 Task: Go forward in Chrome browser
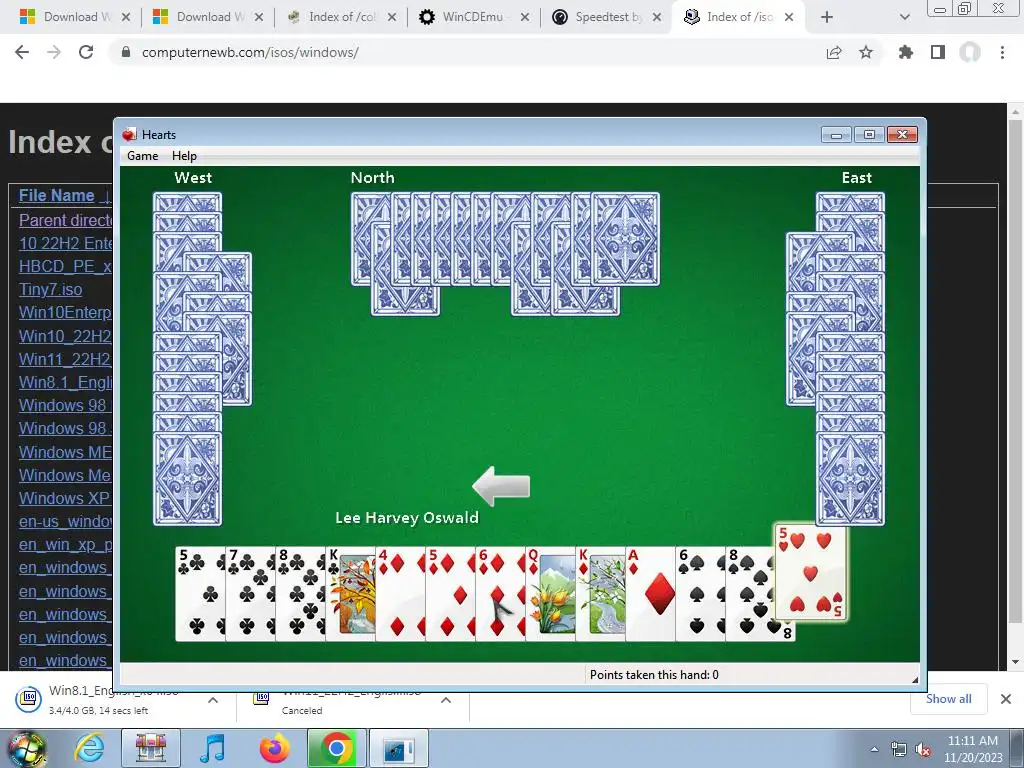54,52
